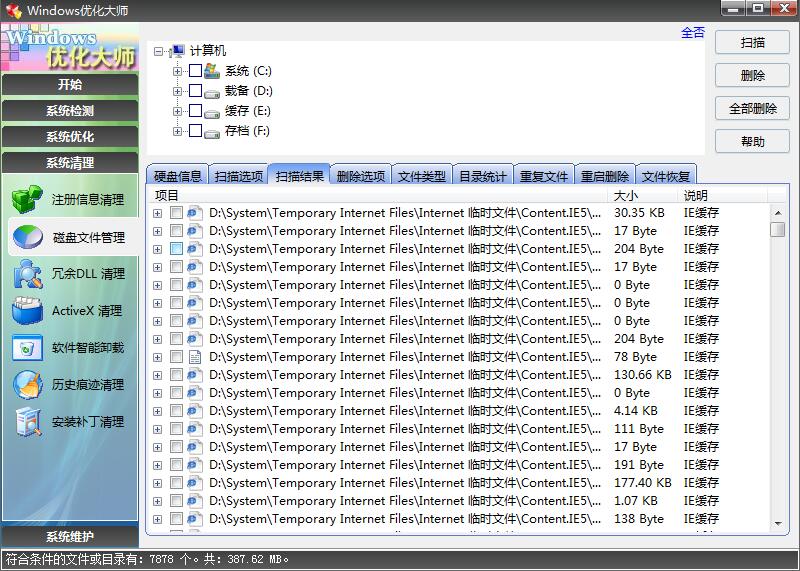Expand the 缓存 (E:) drive node
Viewport: 800px width, 571px height.
pyautogui.click(x=177, y=111)
